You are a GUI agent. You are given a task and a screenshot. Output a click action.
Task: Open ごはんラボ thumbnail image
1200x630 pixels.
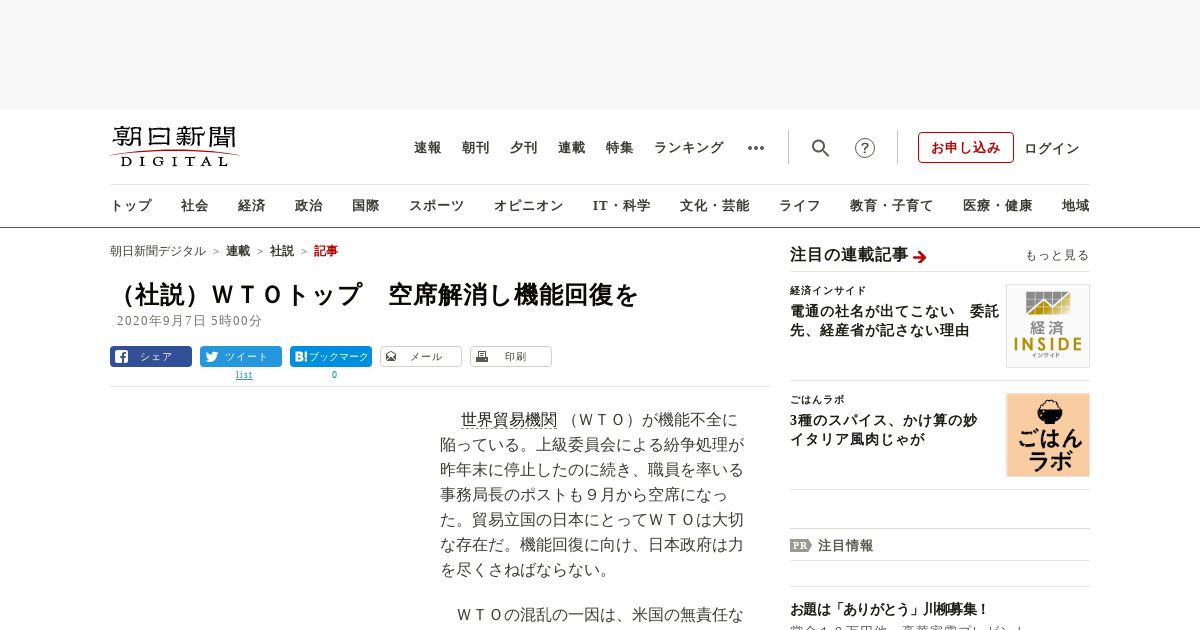[x=1048, y=435]
